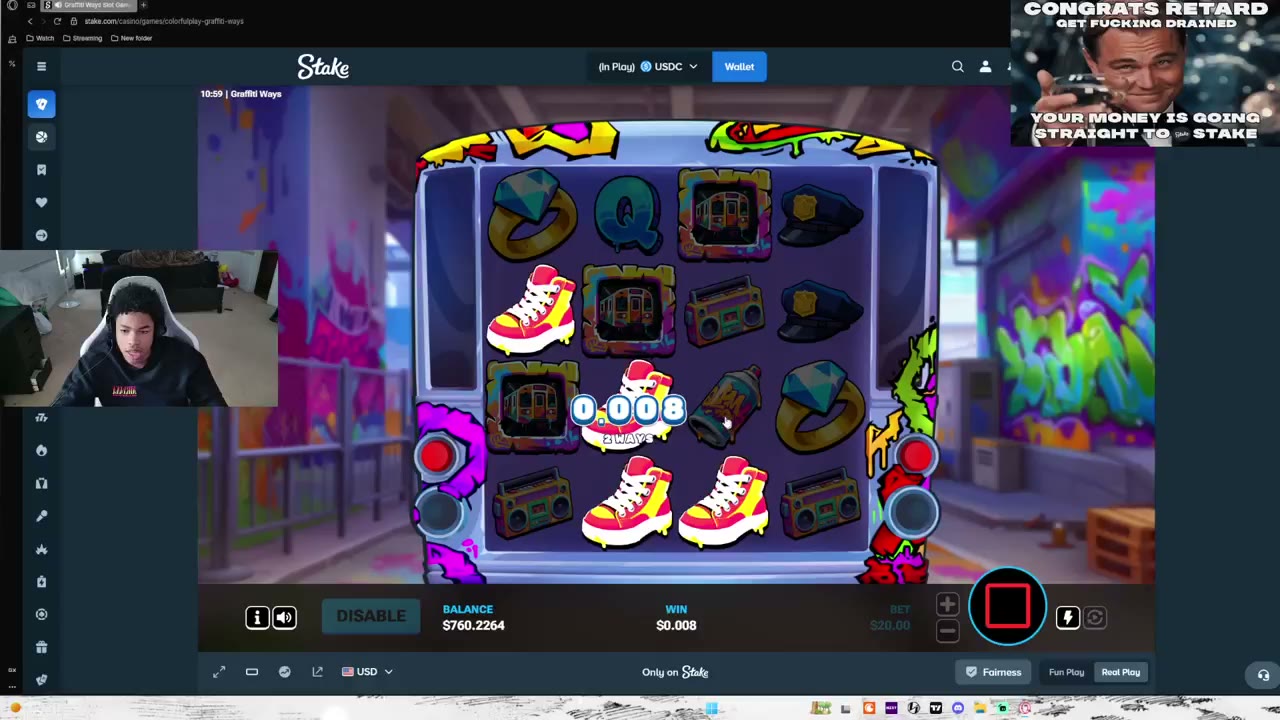
Task: Click the DISABLE button
Action: 371,616
